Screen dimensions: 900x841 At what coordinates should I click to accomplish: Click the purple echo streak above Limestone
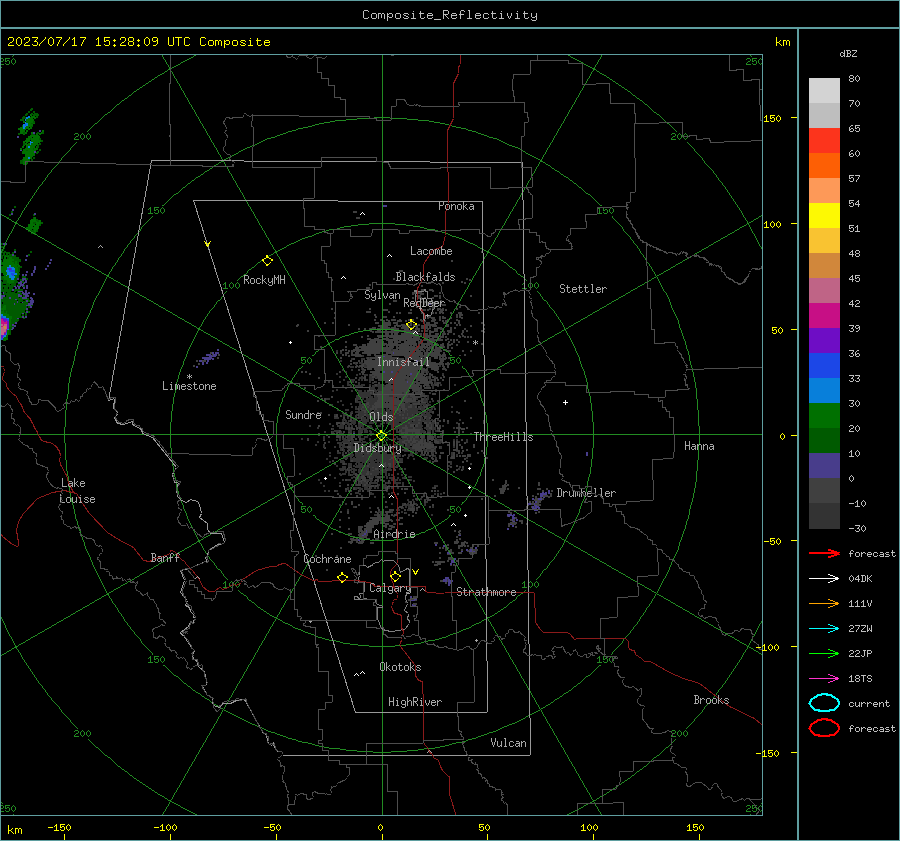point(207,358)
